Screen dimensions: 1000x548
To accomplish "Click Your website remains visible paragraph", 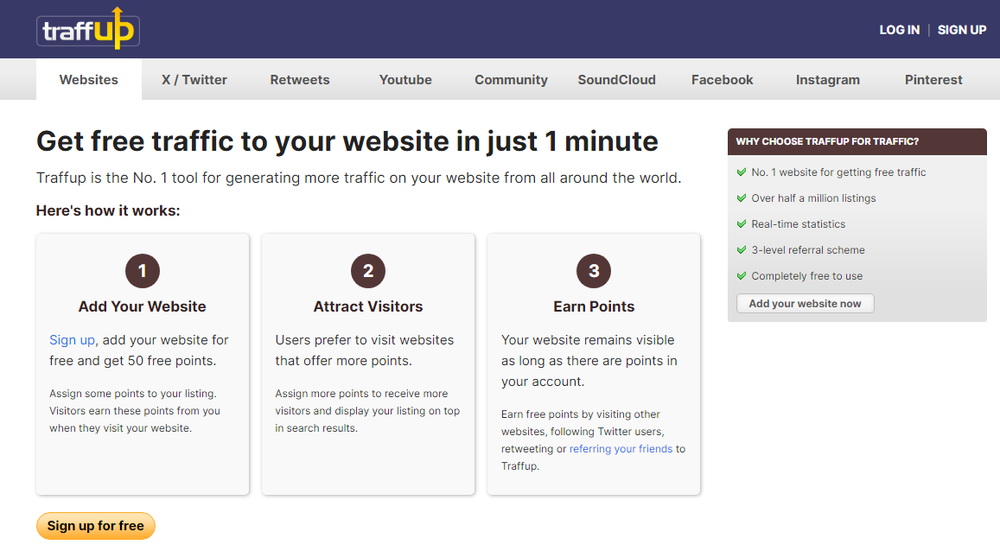I will [589, 361].
